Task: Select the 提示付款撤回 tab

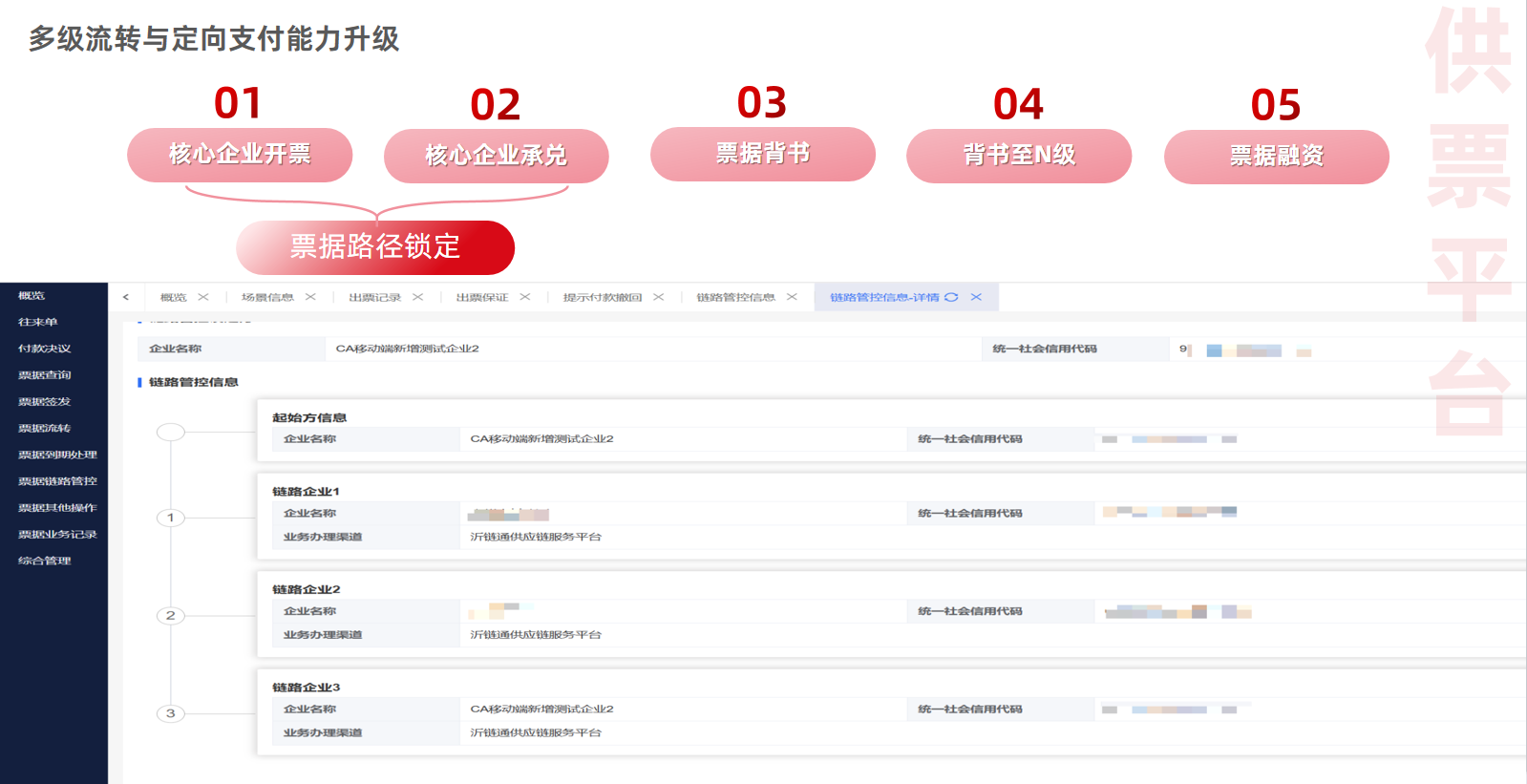Action: 603,297
